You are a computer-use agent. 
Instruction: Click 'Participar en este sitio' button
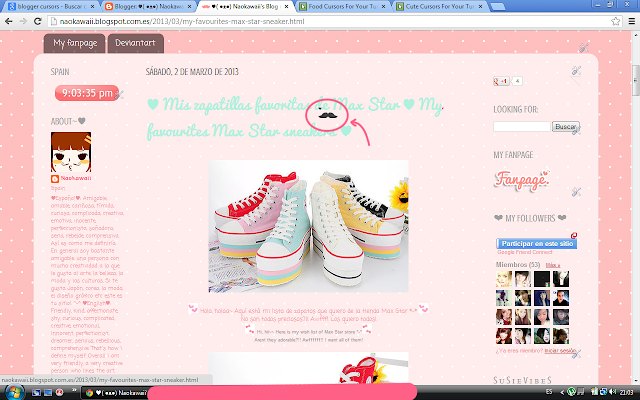[536, 244]
